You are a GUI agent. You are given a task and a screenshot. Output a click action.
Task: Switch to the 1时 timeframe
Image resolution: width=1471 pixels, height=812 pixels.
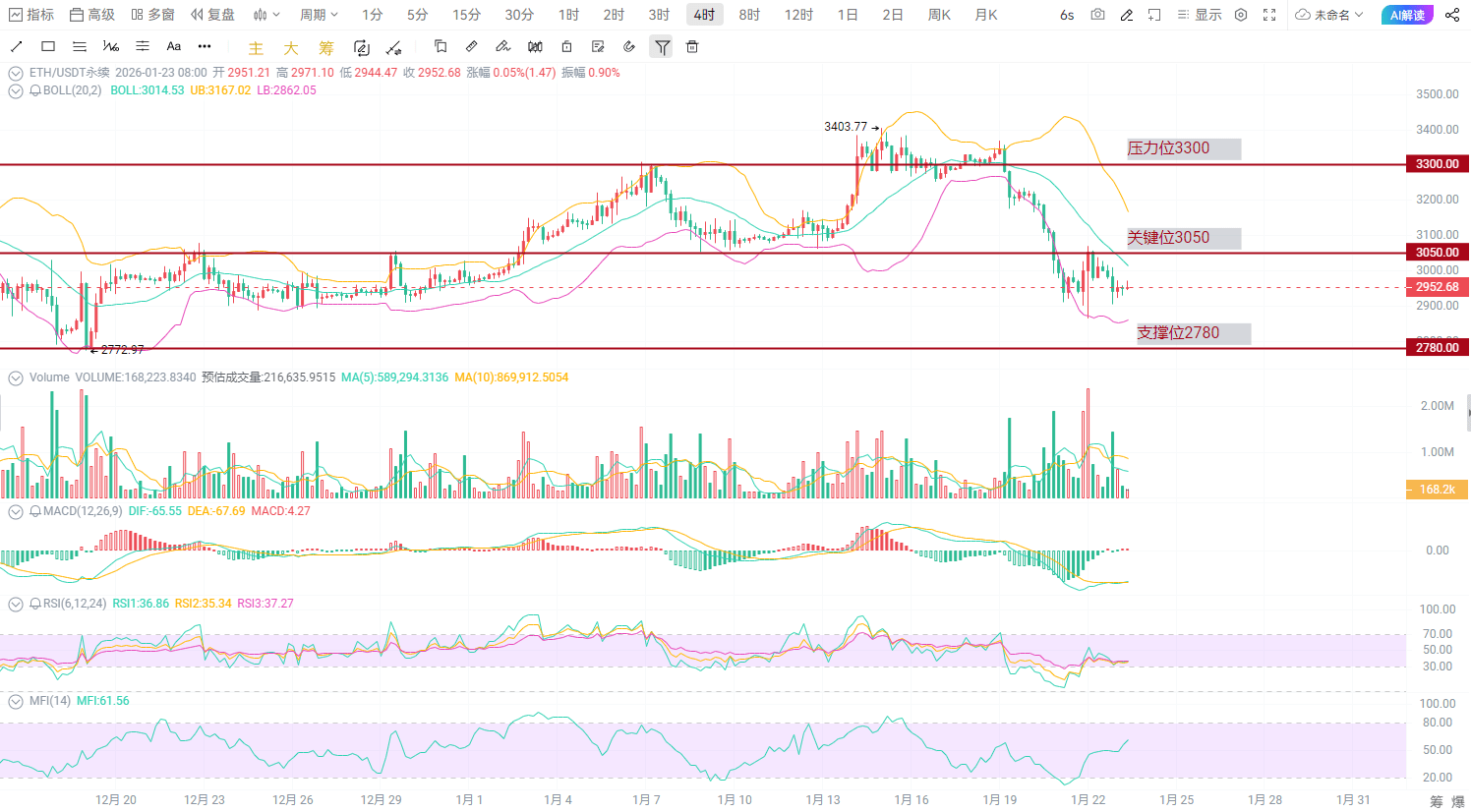(x=568, y=15)
